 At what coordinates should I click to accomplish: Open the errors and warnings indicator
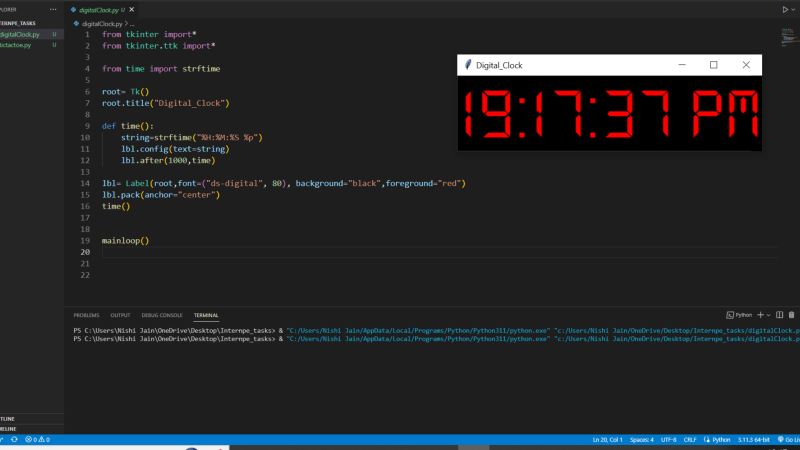pos(37,439)
